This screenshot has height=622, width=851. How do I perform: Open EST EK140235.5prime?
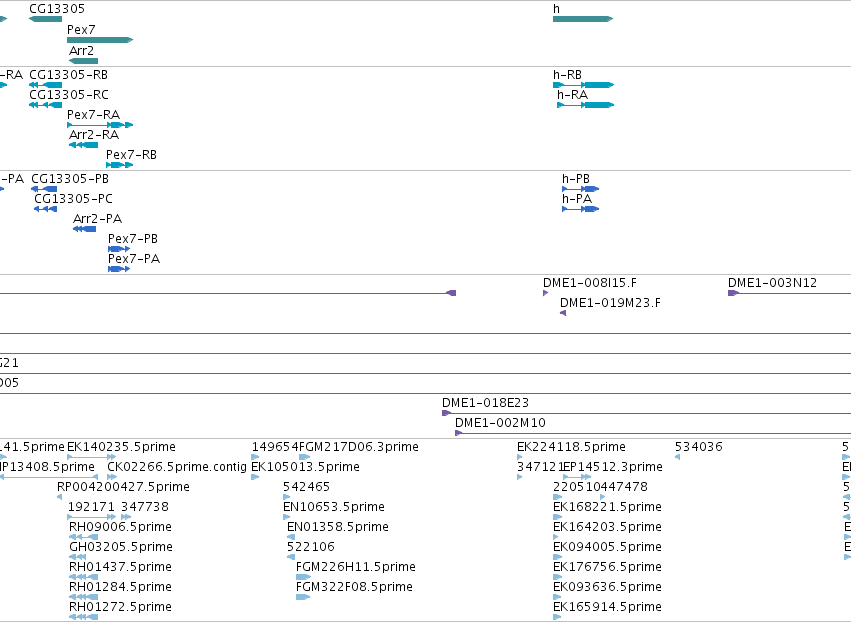tap(92, 457)
